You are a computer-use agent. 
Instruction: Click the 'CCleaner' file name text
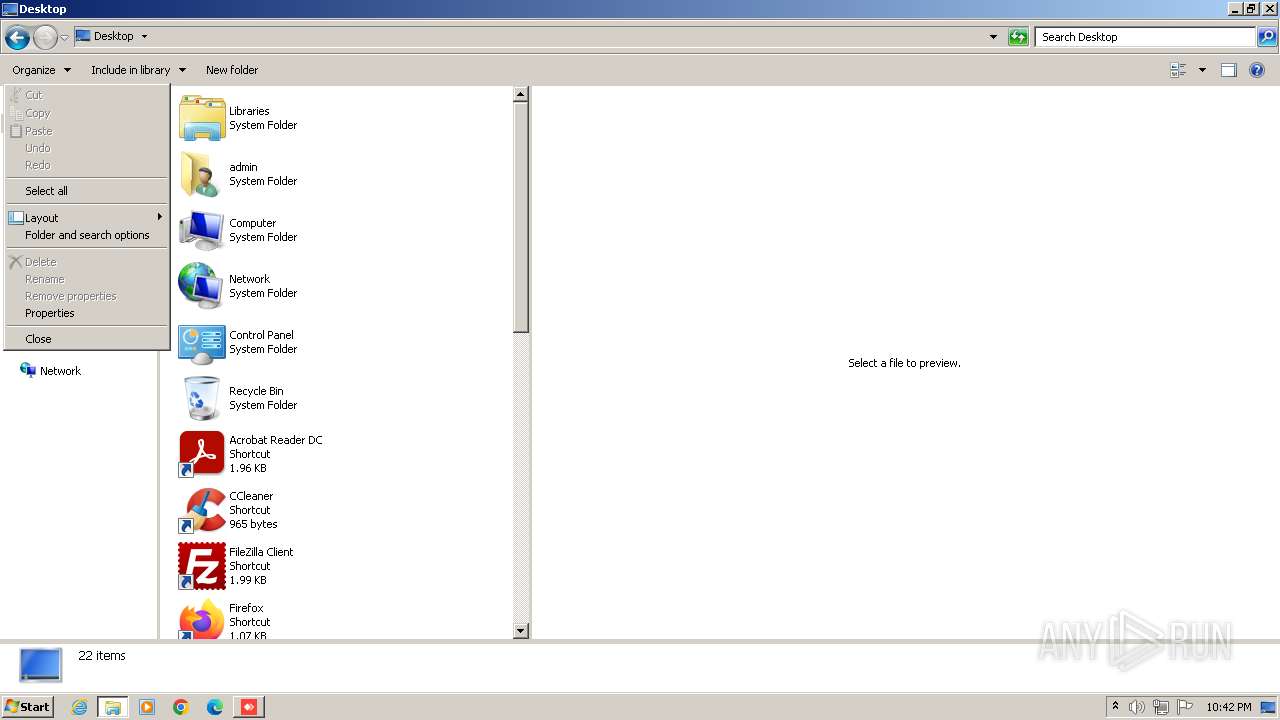click(251, 496)
